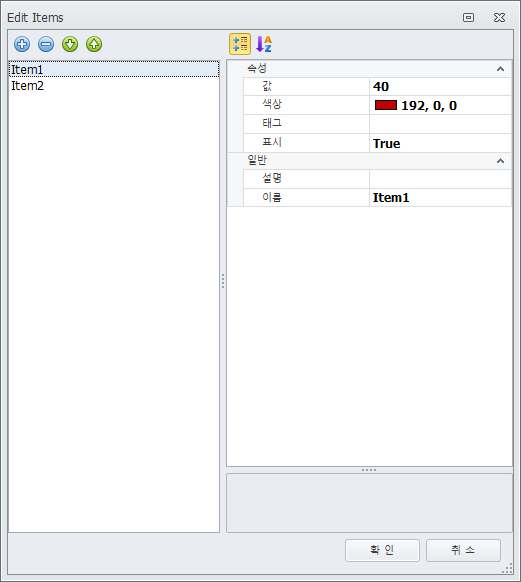Move item up with green up arrow
This screenshot has width=521, height=582.
pyautogui.click(x=94, y=44)
